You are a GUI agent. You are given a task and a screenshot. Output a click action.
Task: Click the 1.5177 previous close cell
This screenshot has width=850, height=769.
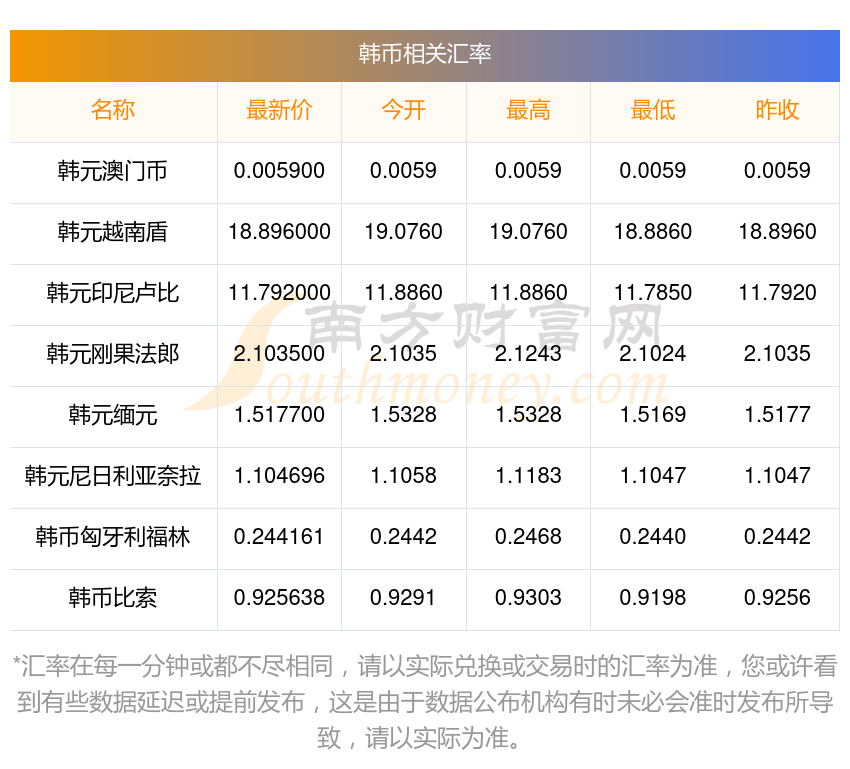point(777,415)
